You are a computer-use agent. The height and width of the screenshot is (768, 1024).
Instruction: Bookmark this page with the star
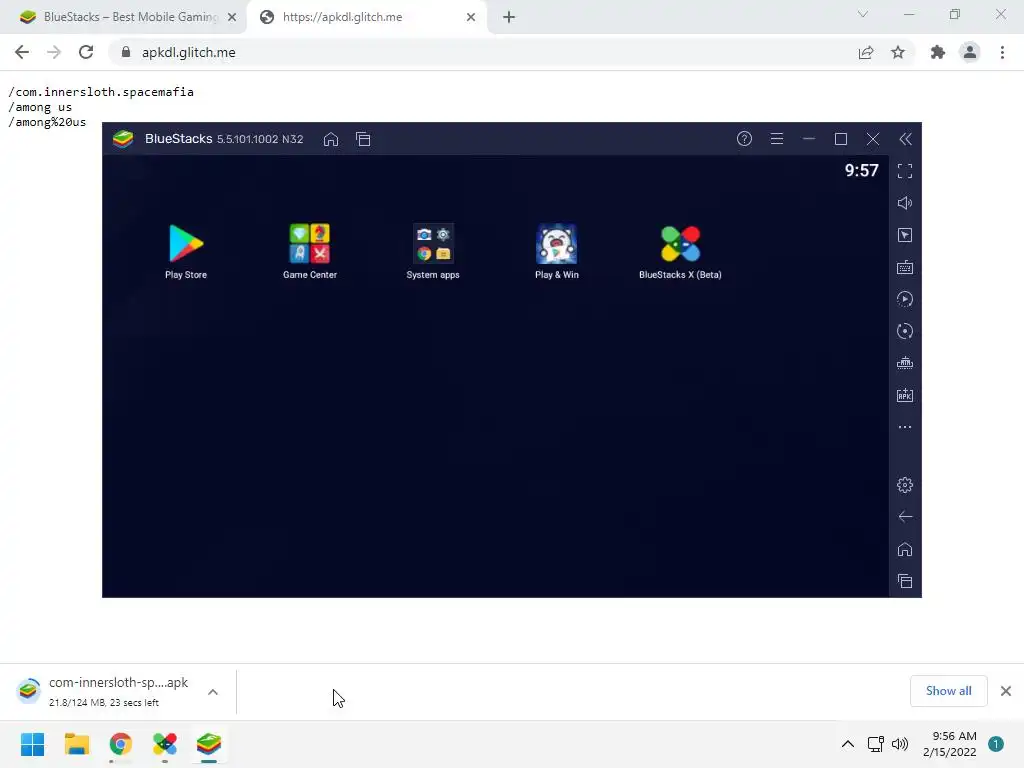(898, 52)
